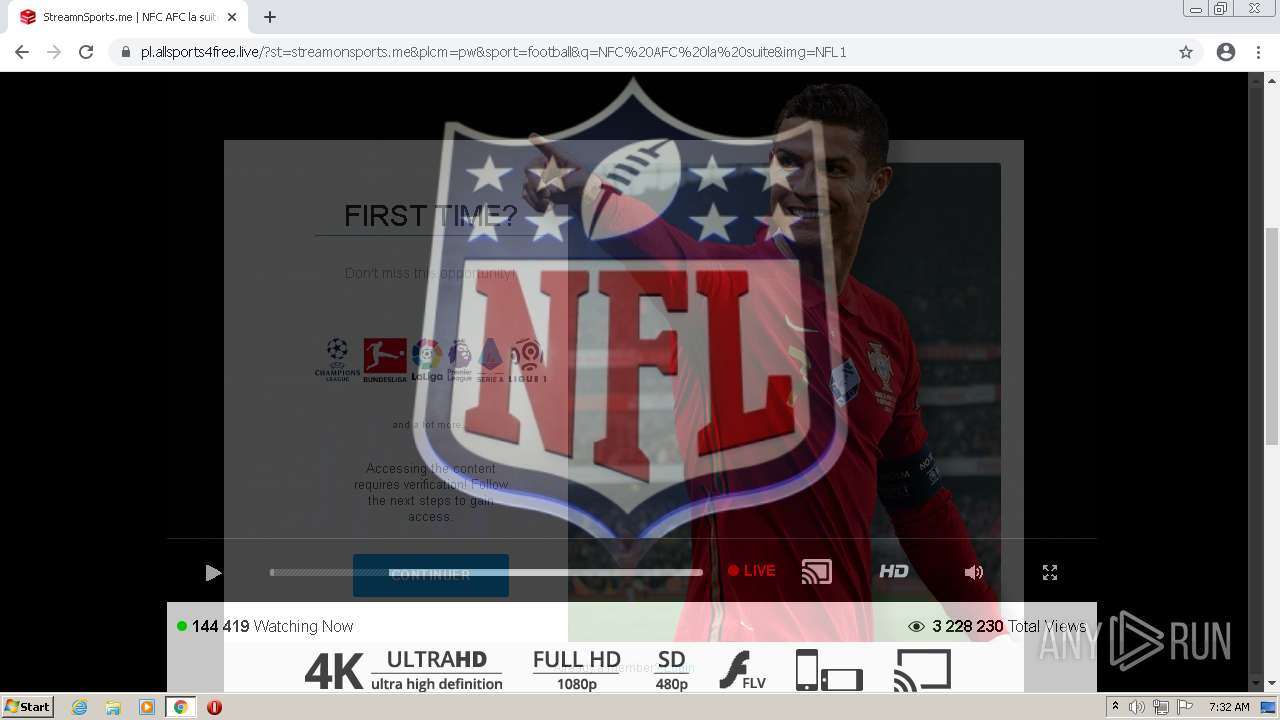Click the video player play button
Screen dimensions: 1280x720
pyautogui.click(x=212, y=573)
